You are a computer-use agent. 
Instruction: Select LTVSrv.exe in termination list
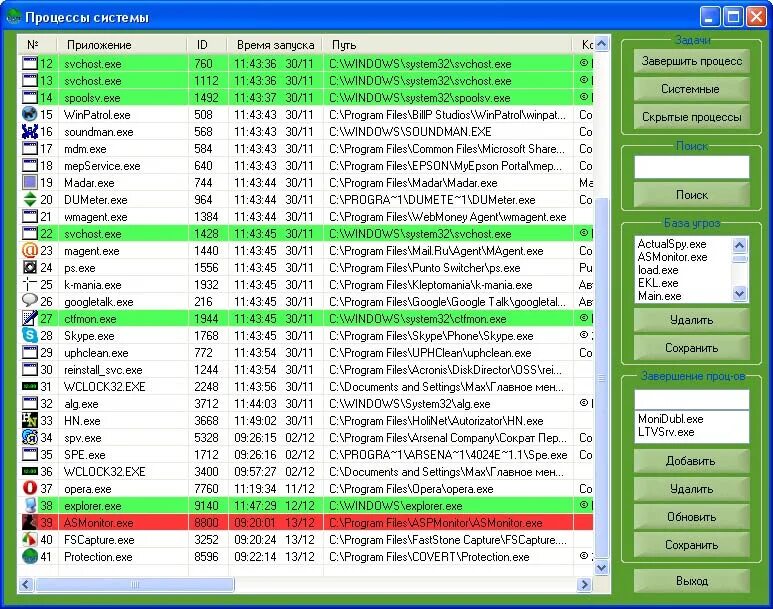pos(666,432)
